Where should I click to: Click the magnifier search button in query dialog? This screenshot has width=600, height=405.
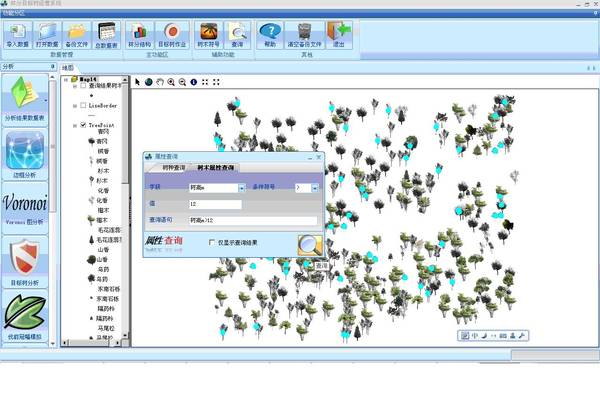click(310, 244)
